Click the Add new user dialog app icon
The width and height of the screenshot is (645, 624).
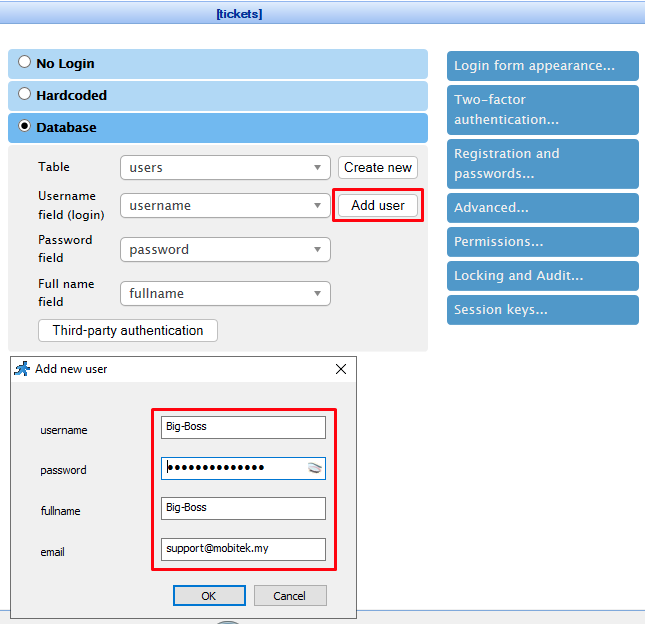22,369
